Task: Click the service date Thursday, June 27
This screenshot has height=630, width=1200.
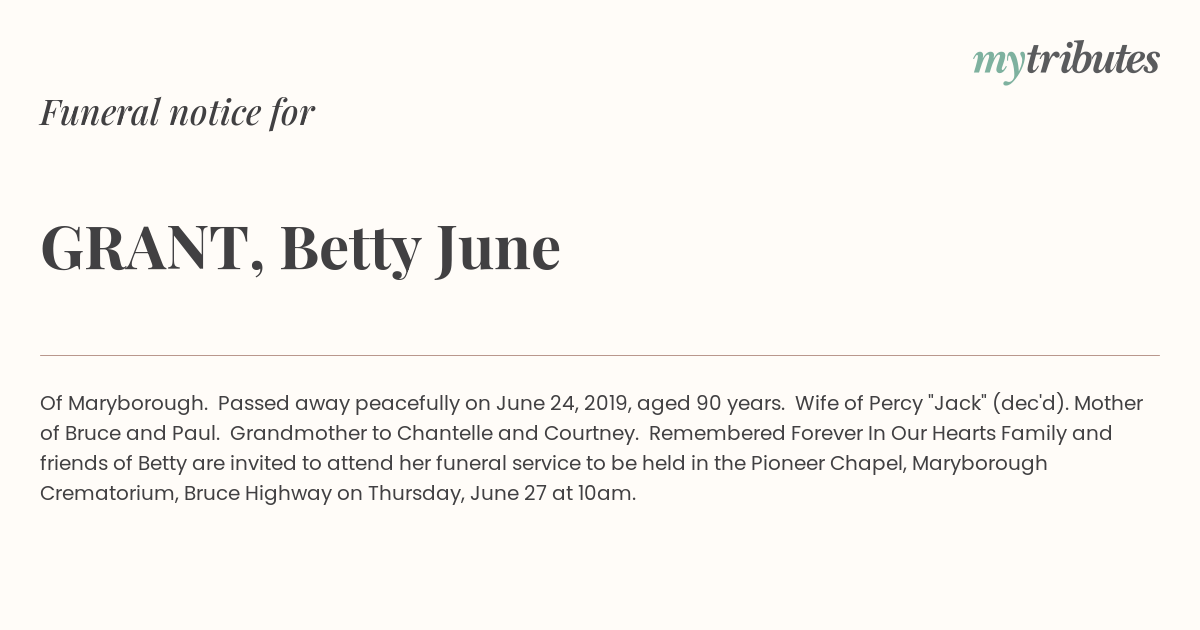Action: (x=457, y=493)
